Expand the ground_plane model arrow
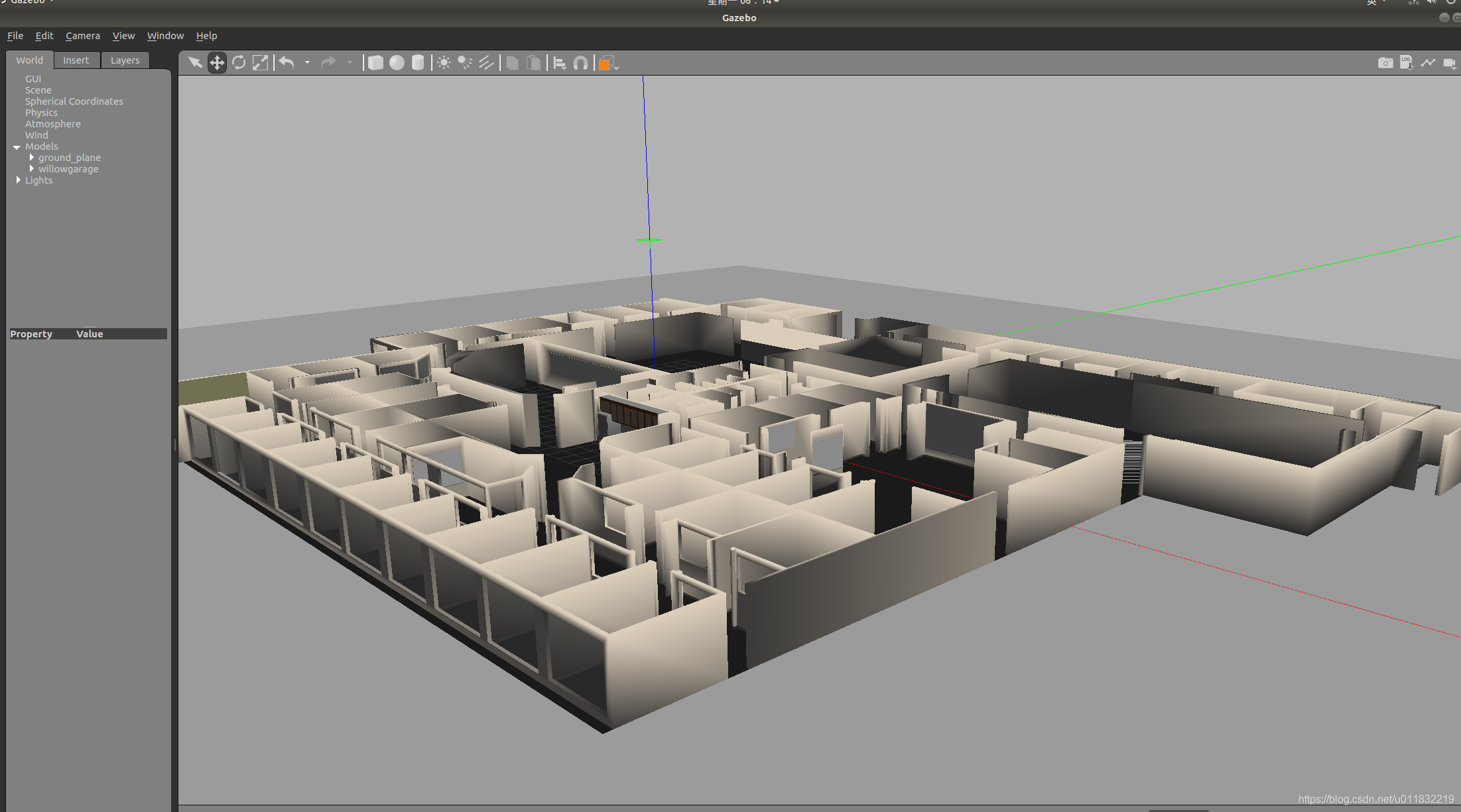 (x=31, y=158)
